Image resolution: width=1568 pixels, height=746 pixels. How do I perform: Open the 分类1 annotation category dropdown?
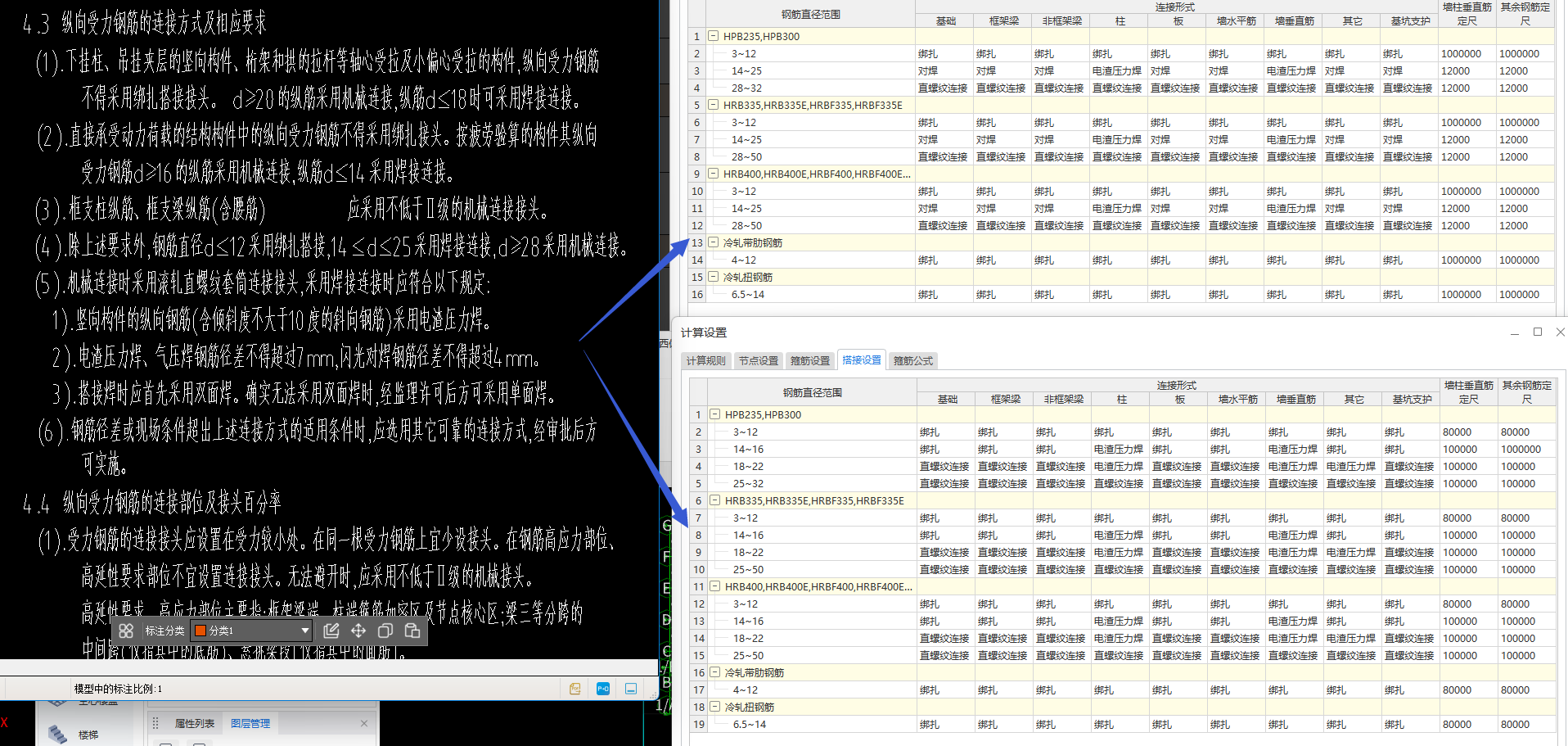click(x=305, y=631)
